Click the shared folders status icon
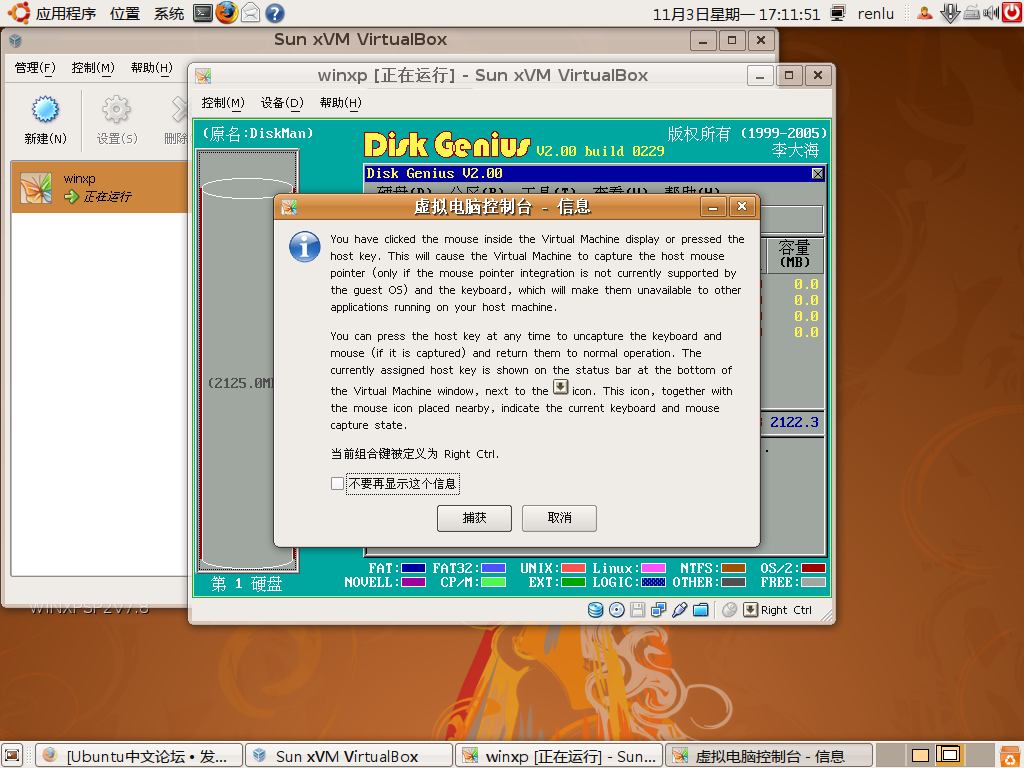This screenshot has height=768, width=1024. pos(701,610)
